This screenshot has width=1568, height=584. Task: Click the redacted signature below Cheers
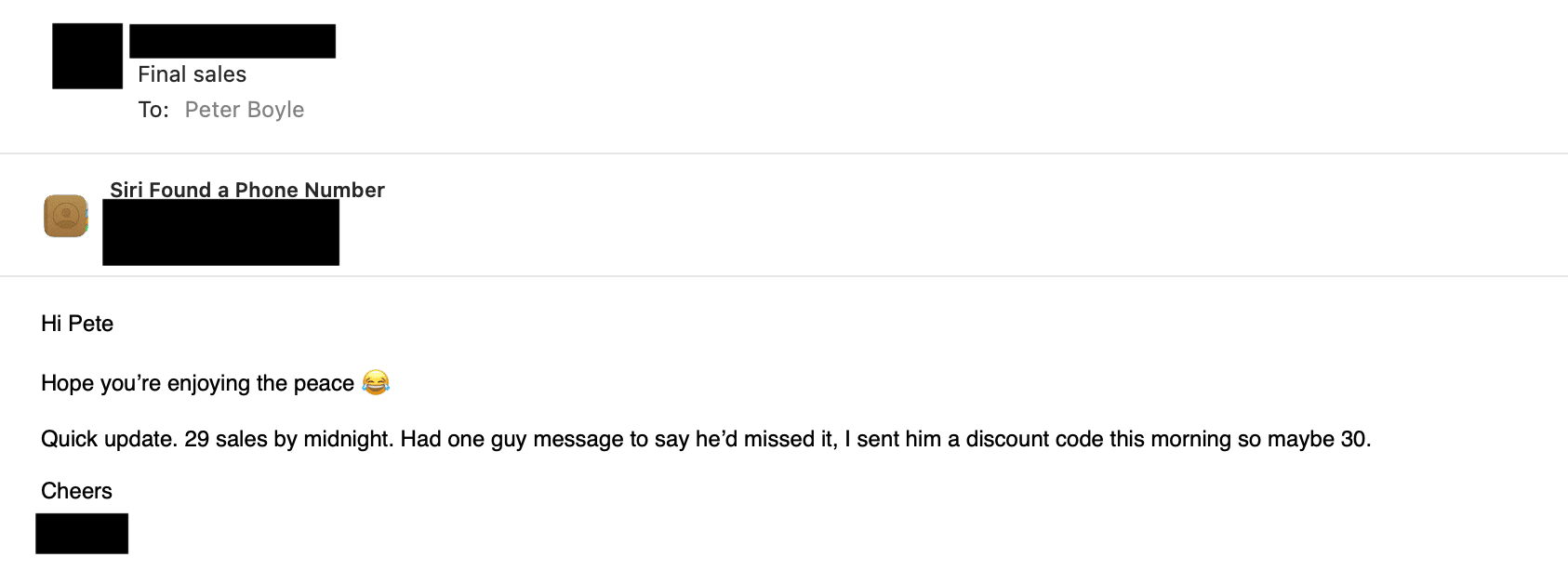[82, 534]
